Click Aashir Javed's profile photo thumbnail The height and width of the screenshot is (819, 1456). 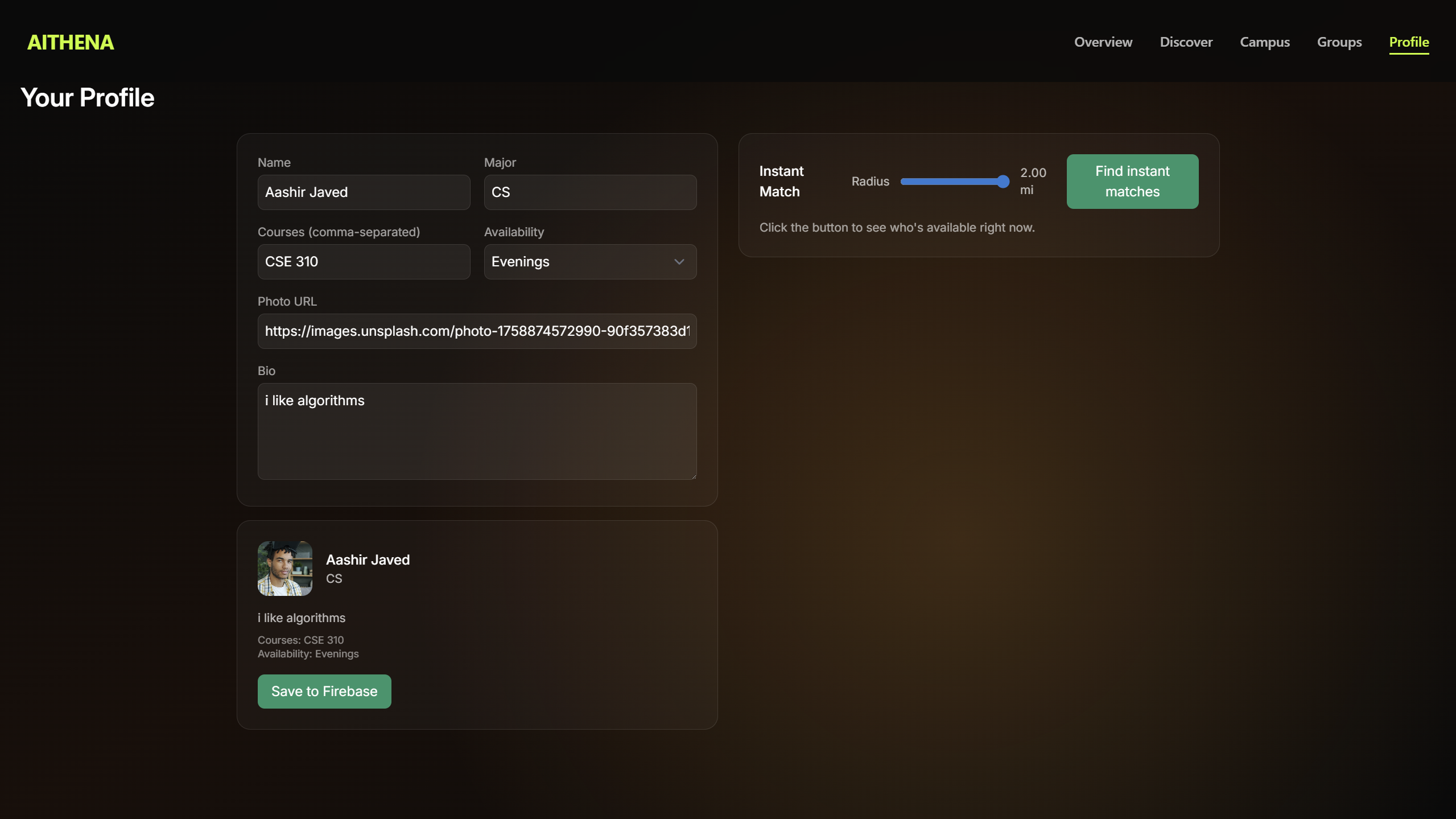pyautogui.click(x=284, y=569)
